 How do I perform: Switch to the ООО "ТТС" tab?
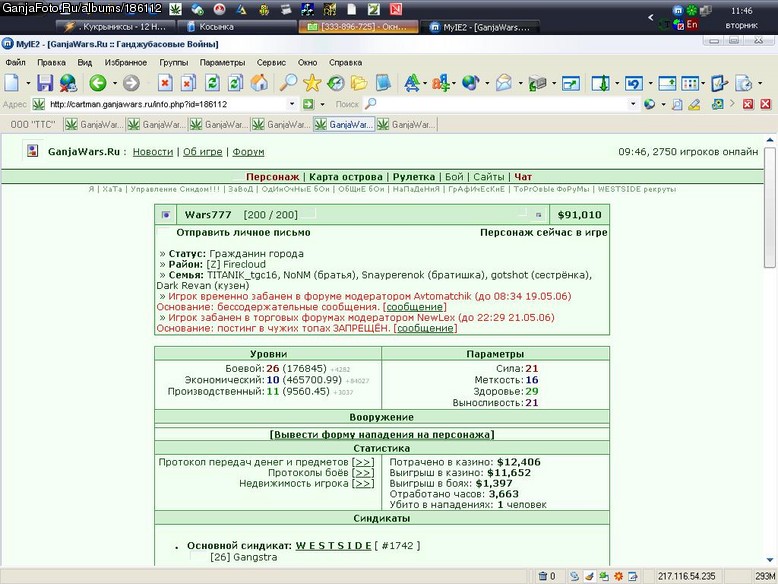33,125
